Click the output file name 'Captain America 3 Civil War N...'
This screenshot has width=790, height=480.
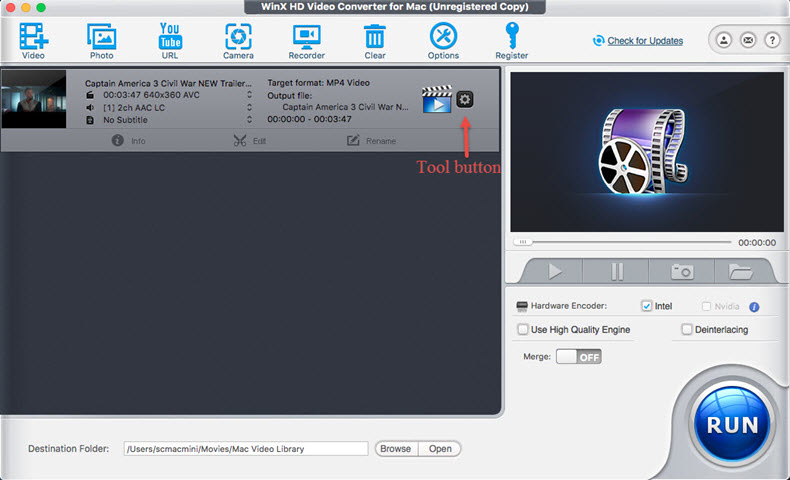point(345,107)
